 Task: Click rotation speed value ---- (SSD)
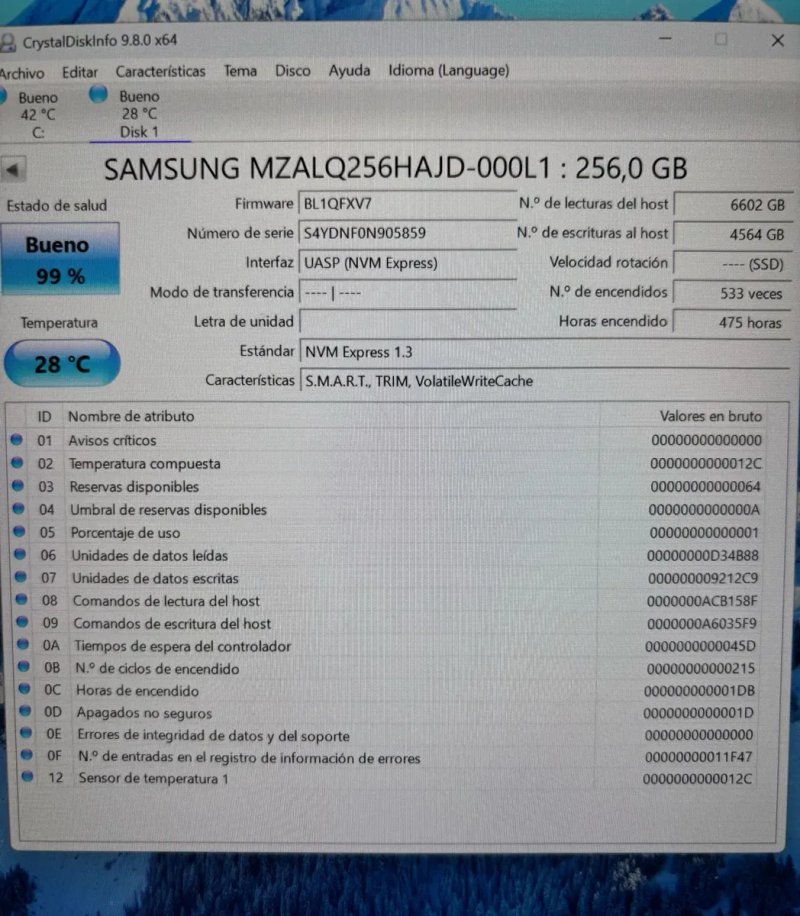pos(732,264)
